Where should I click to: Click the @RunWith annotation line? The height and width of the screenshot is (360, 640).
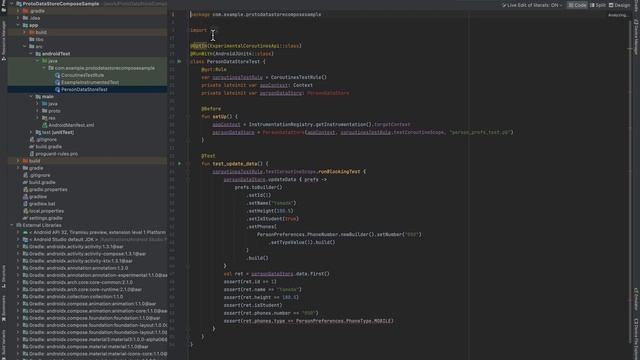point(232,54)
